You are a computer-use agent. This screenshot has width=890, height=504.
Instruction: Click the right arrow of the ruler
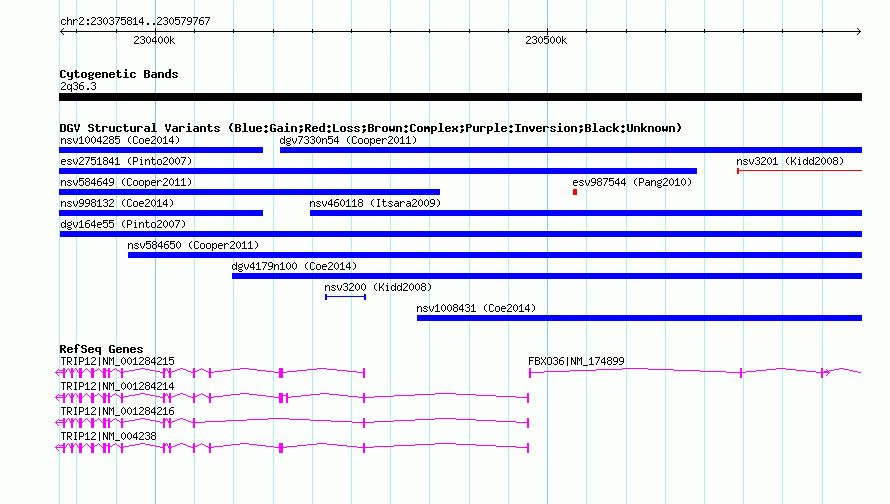coord(859,31)
